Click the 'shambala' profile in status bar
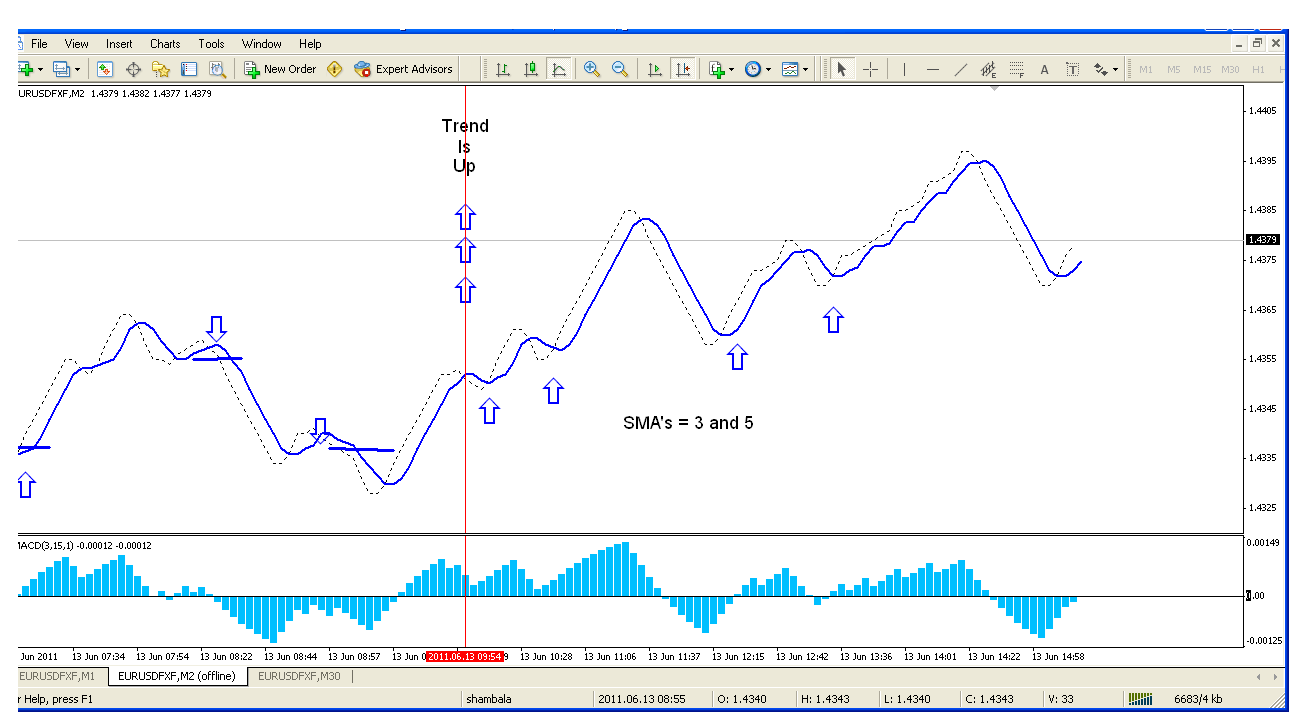Image resolution: width=1289 pixels, height=712 pixels. coord(490,698)
